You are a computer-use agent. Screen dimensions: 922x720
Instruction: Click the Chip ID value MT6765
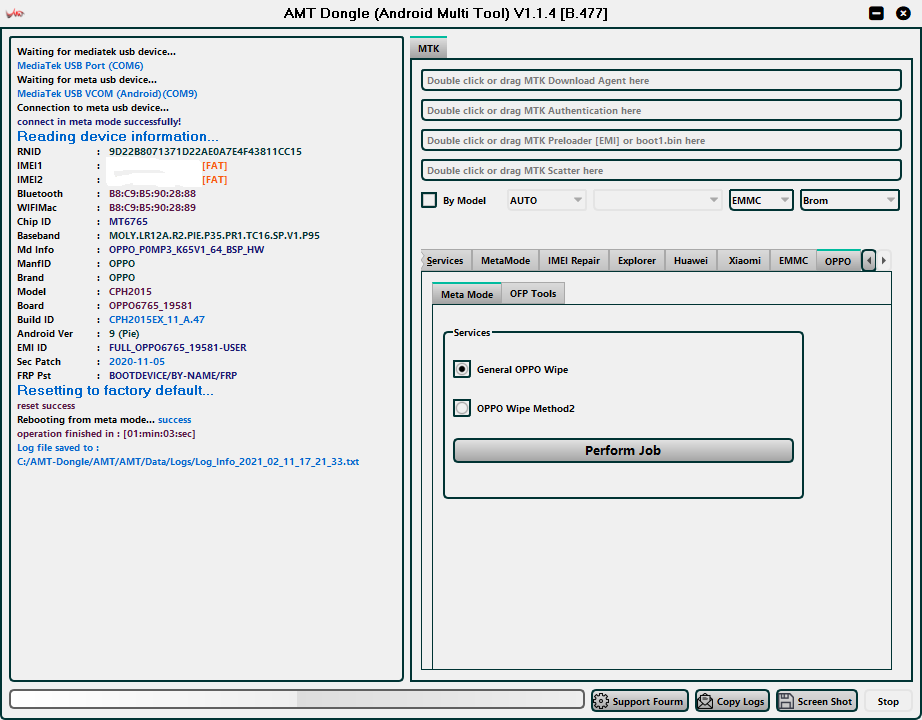[x=128, y=222]
